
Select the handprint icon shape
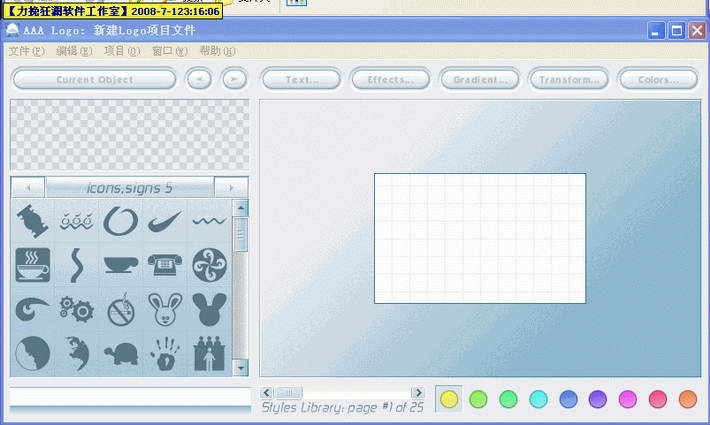[165, 353]
